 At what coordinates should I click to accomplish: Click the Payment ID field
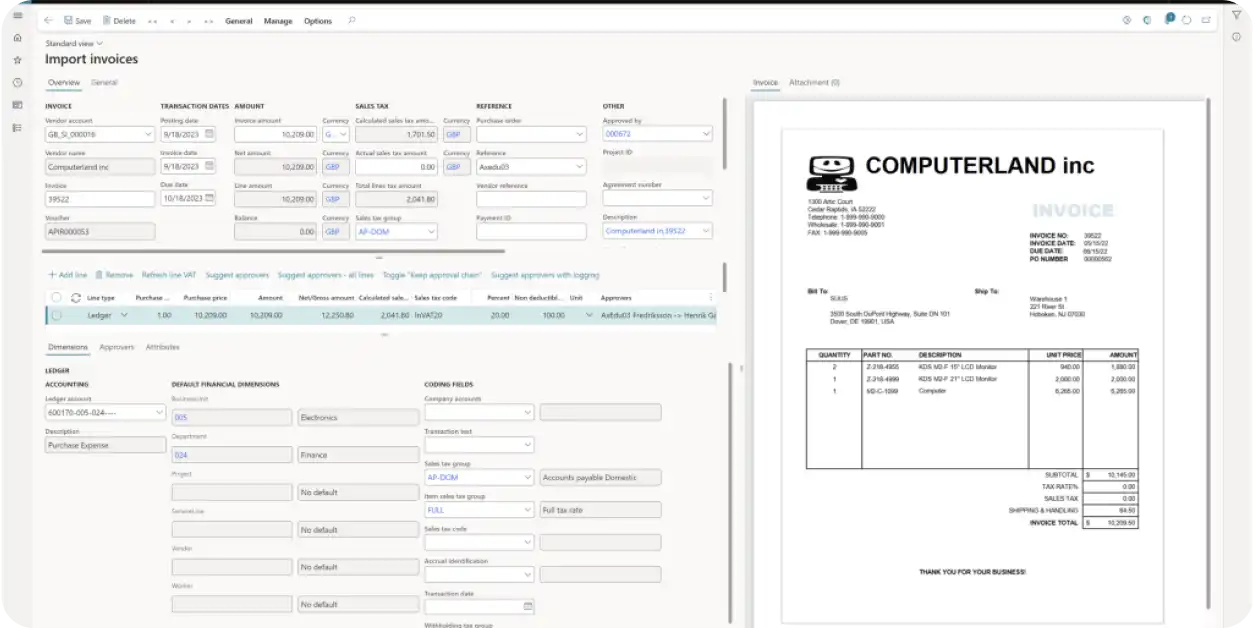[x=531, y=231]
